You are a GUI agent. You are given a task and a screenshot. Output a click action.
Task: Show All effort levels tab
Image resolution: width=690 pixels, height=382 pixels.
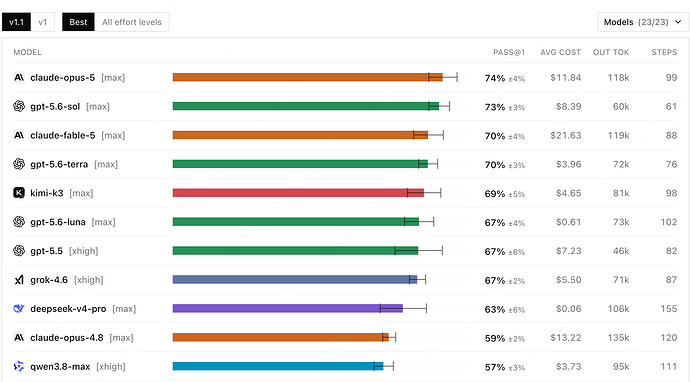[132, 22]
